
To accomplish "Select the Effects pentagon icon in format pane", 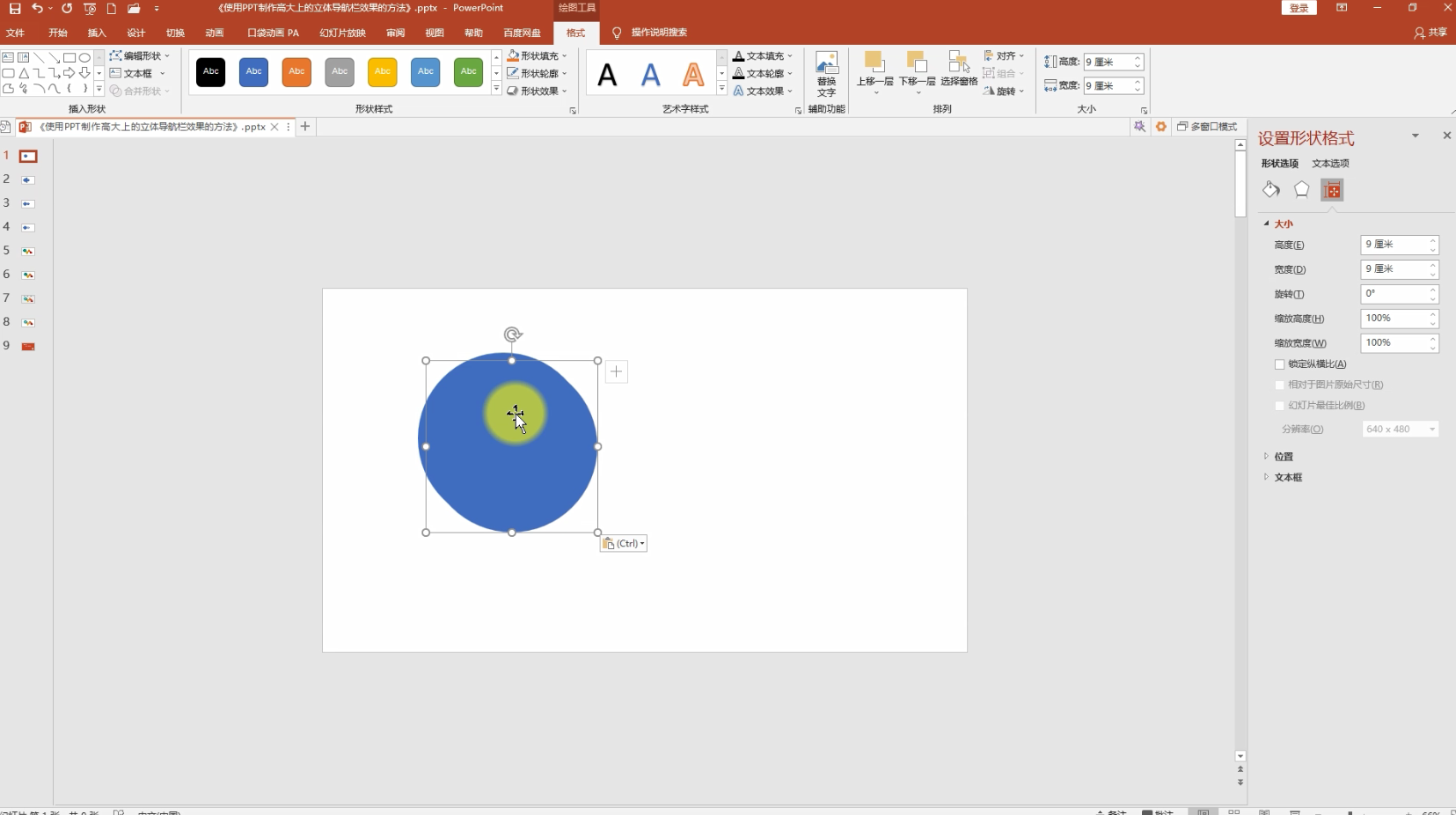I will pyautogui.click(x=1301, y=189).
